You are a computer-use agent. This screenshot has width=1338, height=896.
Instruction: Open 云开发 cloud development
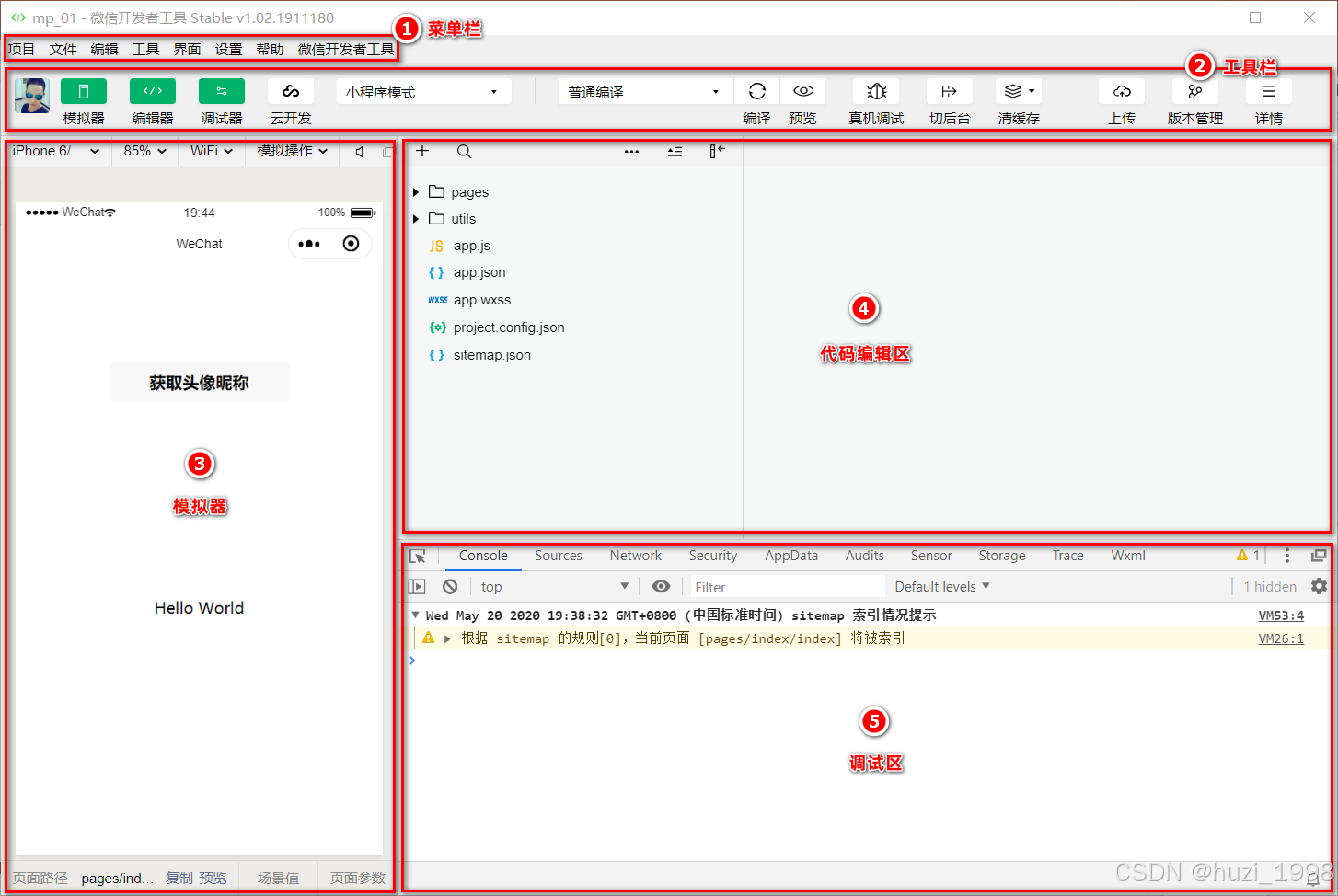click(291, 91)
